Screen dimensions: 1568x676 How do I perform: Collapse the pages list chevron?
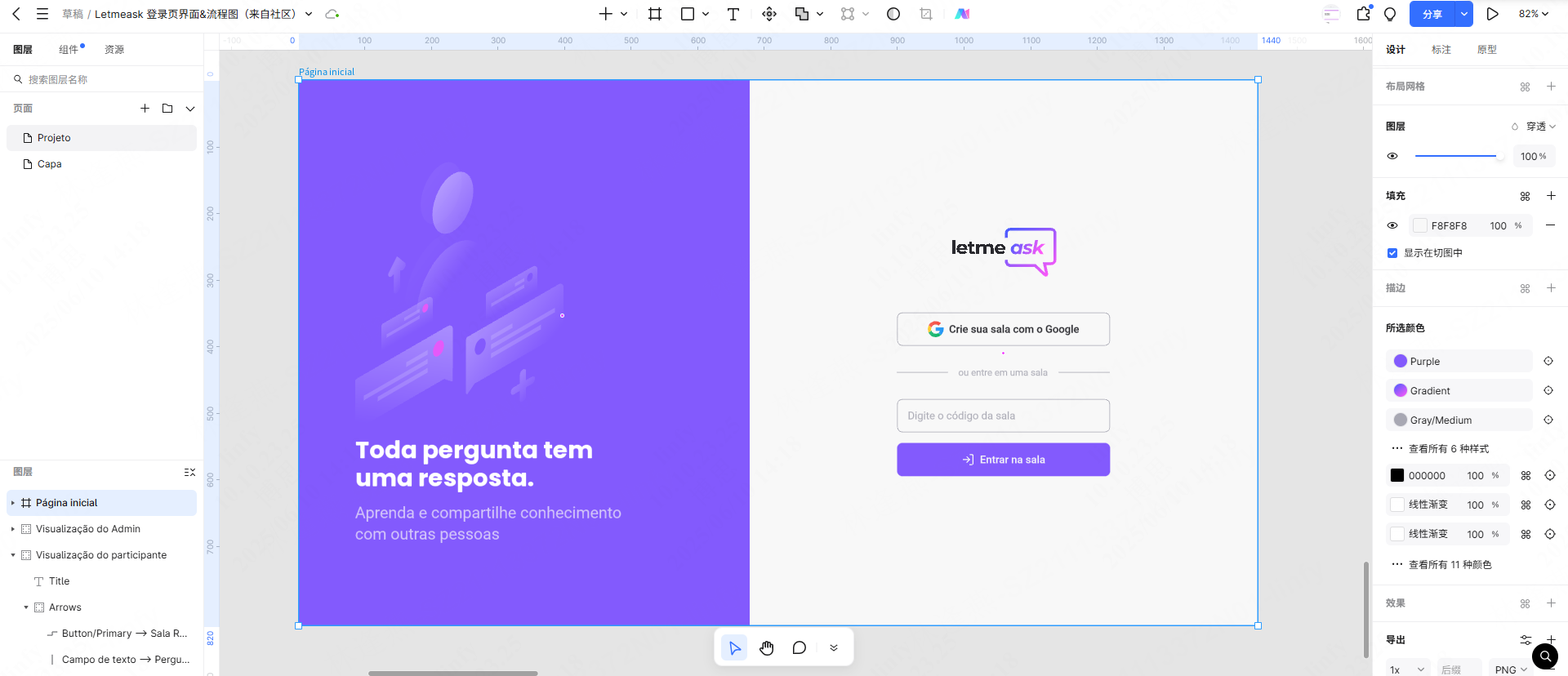coord(190,108)
